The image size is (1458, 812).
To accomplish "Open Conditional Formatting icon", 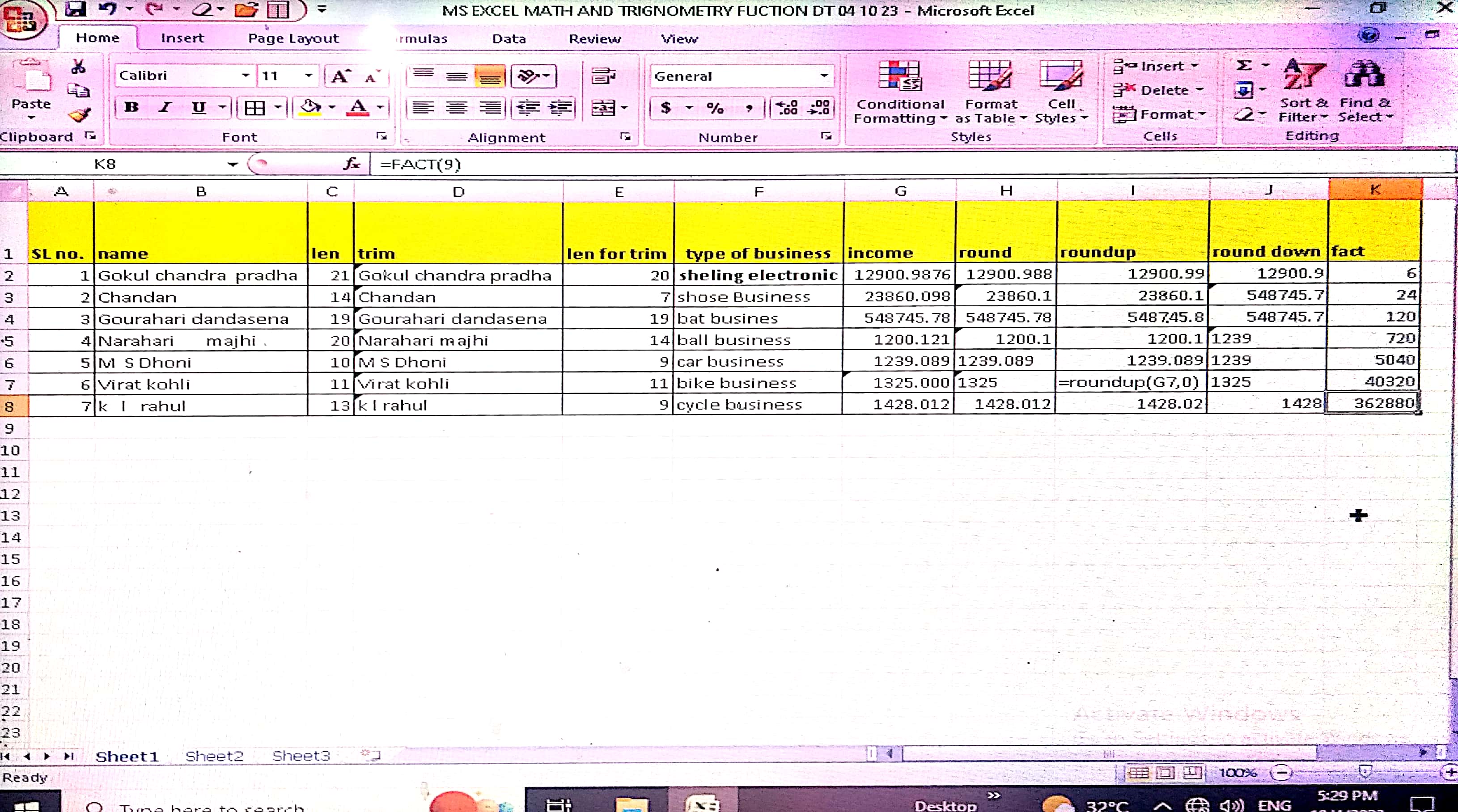I will pos(899,77).
